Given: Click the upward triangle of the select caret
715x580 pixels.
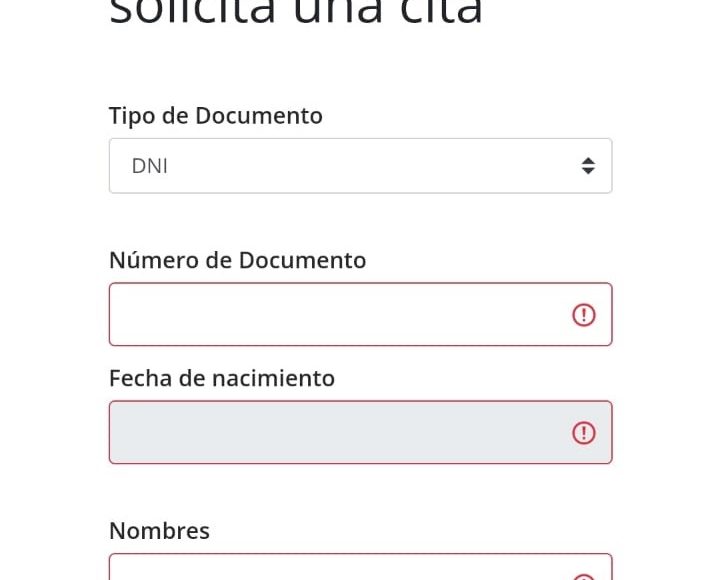Looking at the screenshot, I should [588, 161].
